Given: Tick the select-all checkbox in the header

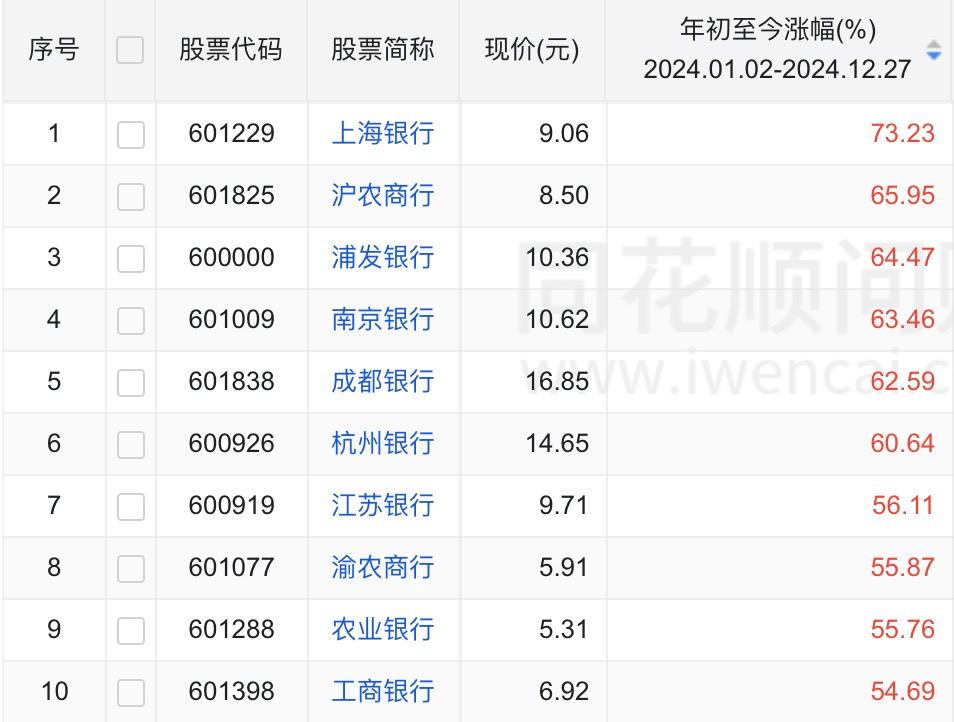Looking at the screenshot, I should pos(130,50).
